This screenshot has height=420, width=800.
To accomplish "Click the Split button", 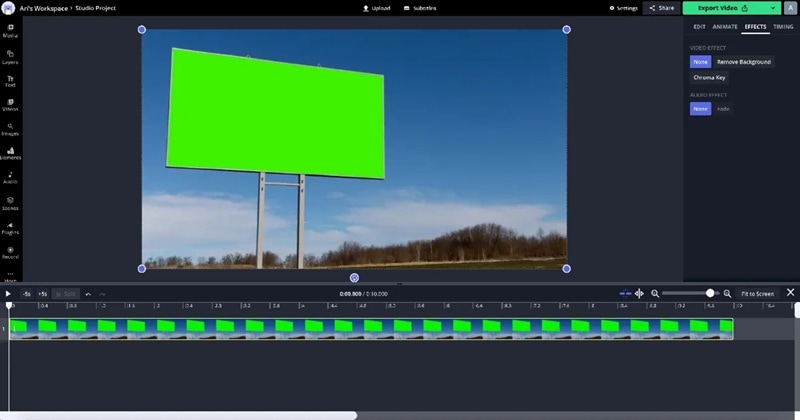I will (66, 294).
